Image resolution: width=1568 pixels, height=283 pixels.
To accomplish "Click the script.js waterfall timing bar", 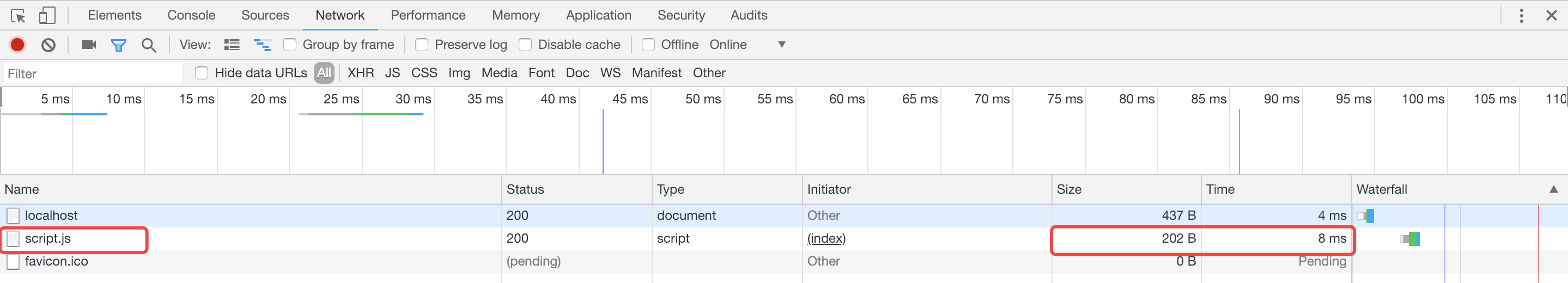I will pos(1411,238).
